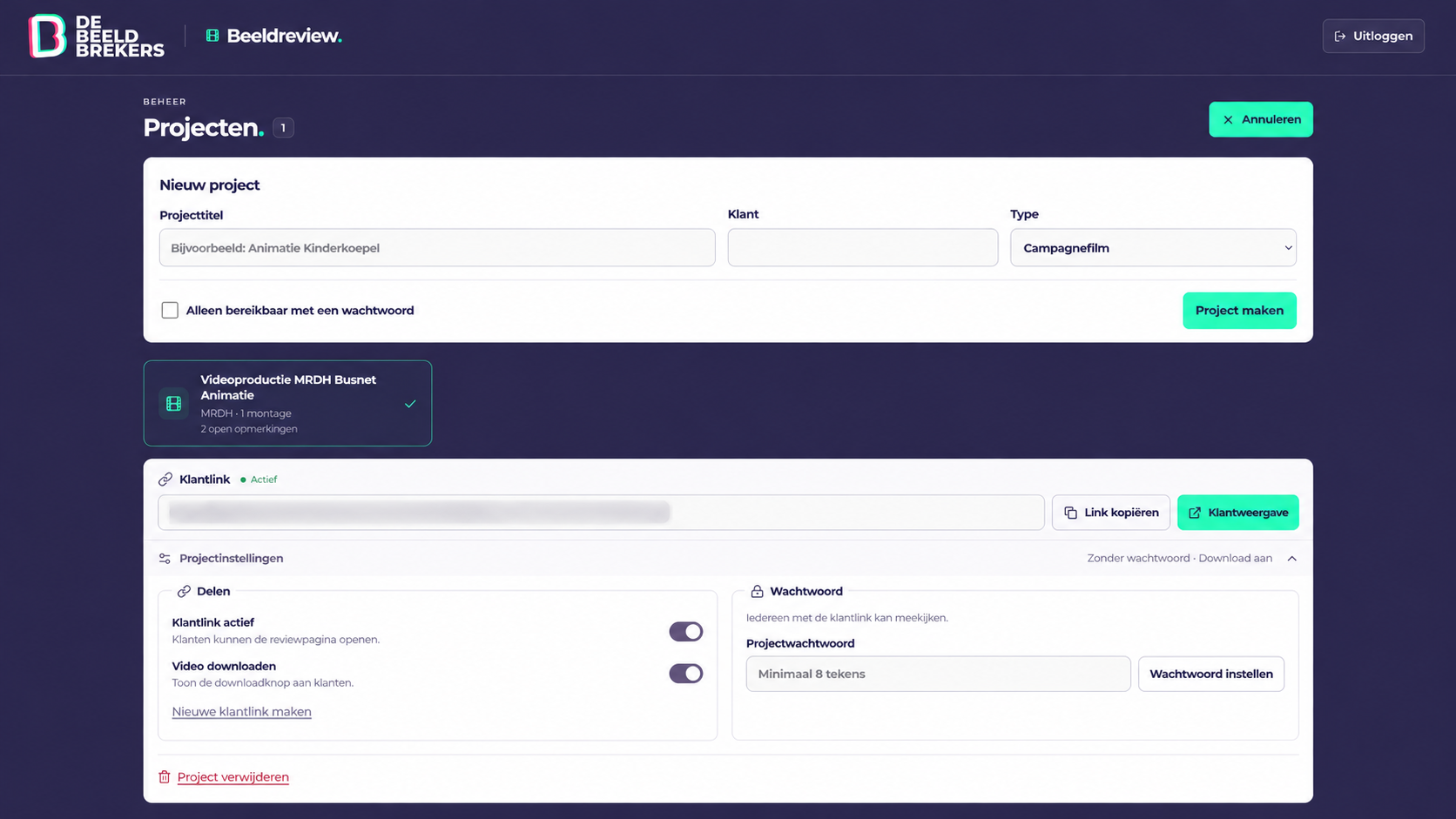The height and width of the screenshot is (819, 1456).
Task: Toggle the Klantlink actief switch
Action: pyautogui.click(x=686, y=632)
